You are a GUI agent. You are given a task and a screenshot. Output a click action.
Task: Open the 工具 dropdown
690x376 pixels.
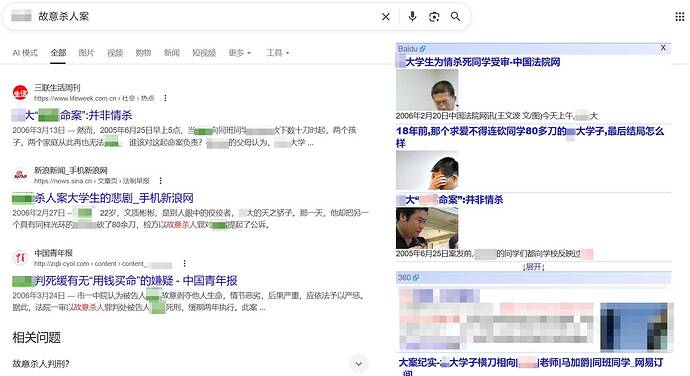278,53
